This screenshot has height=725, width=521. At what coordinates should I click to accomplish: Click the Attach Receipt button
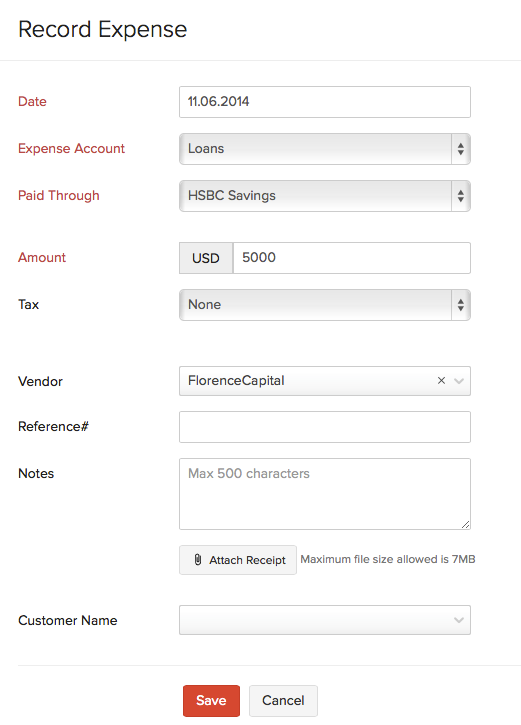[238, 560]
